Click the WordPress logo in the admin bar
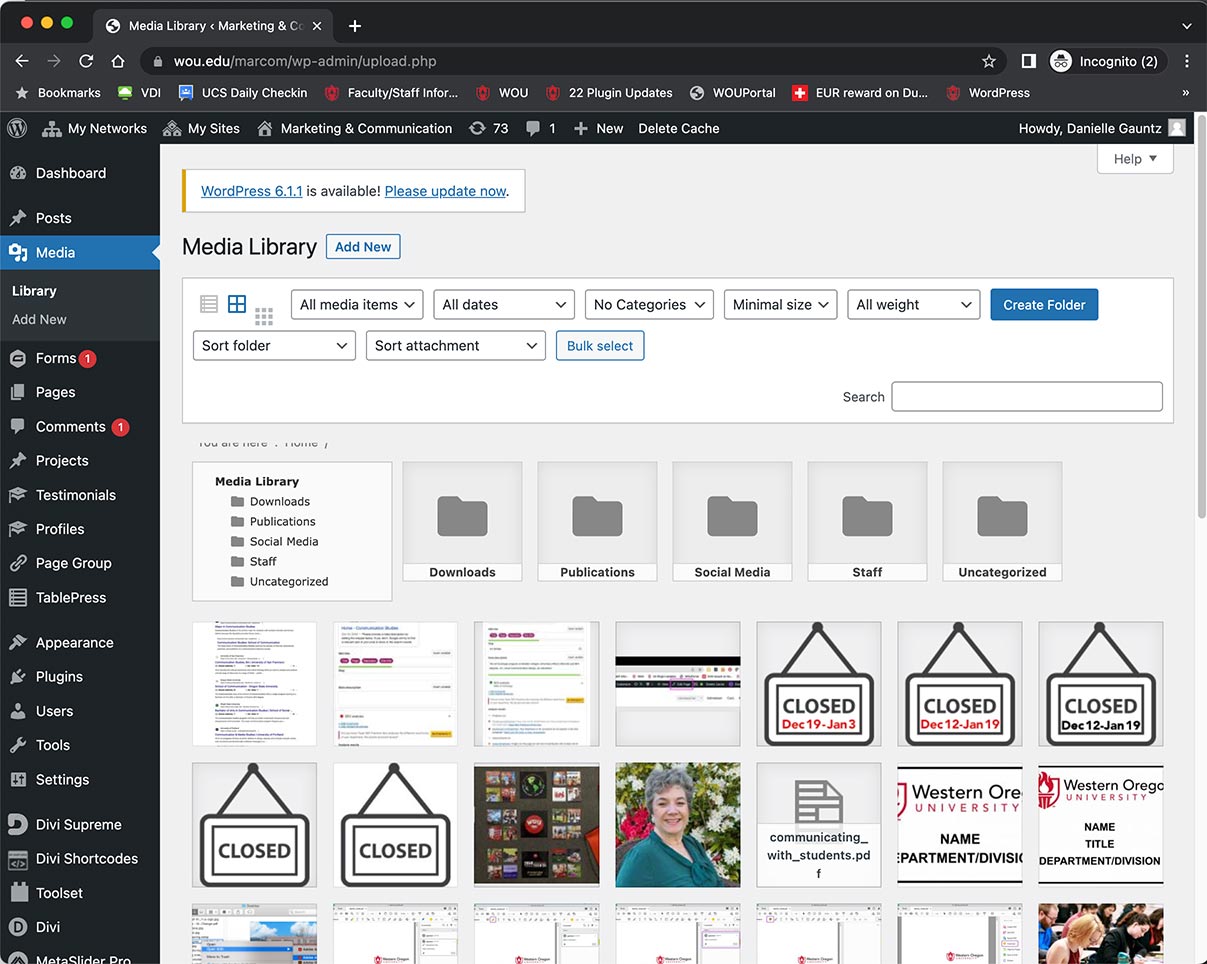 [15, 128]
